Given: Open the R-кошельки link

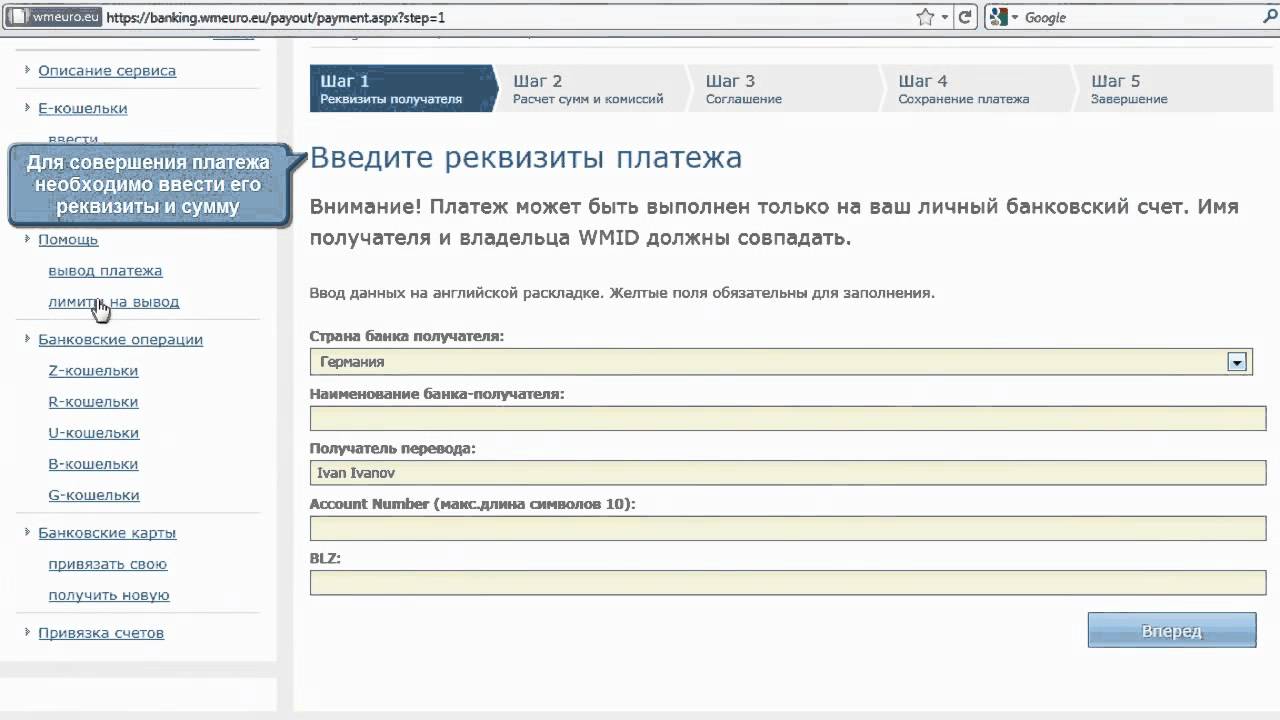Looking at the screenshot, I should click(93, 402).
